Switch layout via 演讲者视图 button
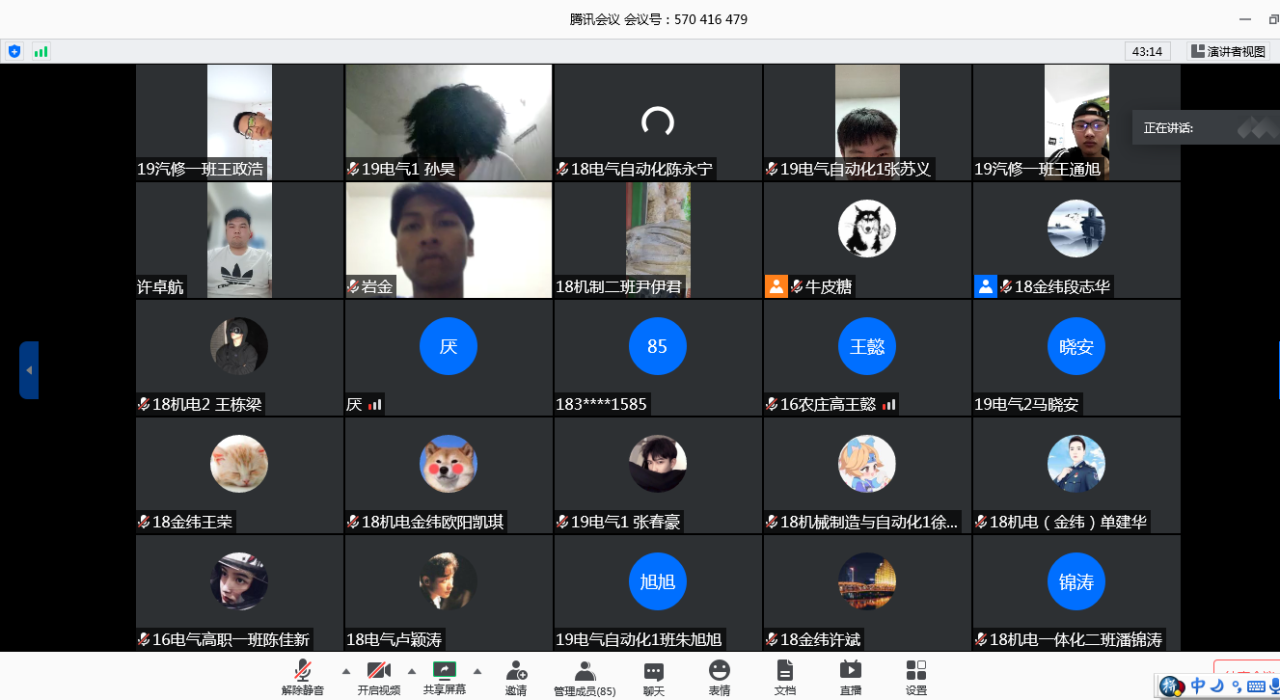The height and width of the screenshot is (700, 1280). click(x=1229, y=51)
